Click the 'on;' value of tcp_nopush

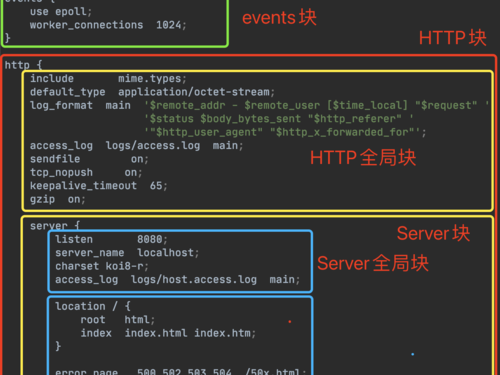(x=133, y=173)
